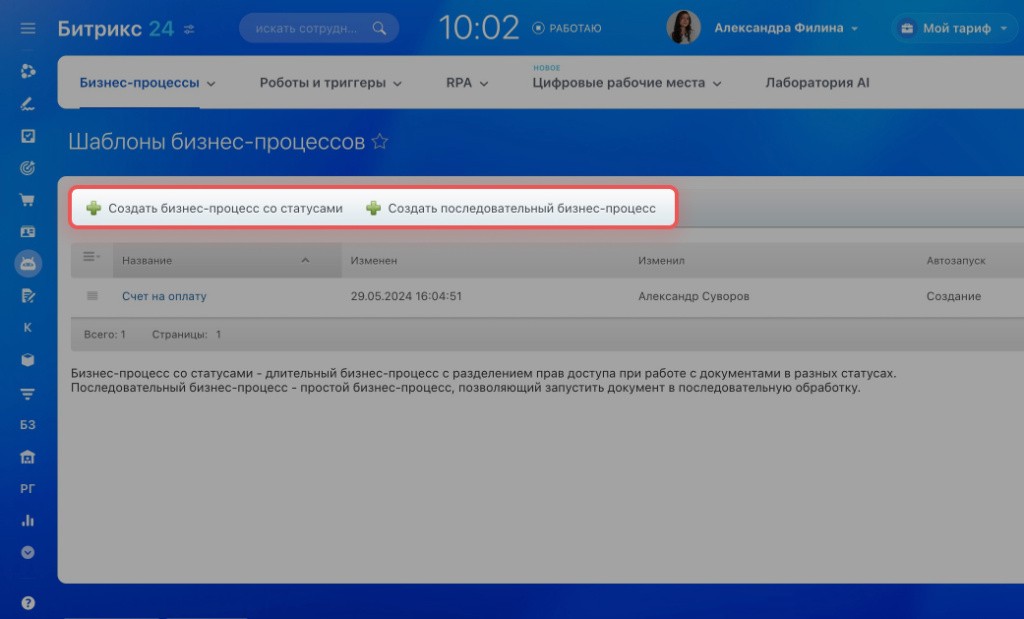
Task: Open the shopping cart Магазин icon in sidebar
Action: click(27, 200)
